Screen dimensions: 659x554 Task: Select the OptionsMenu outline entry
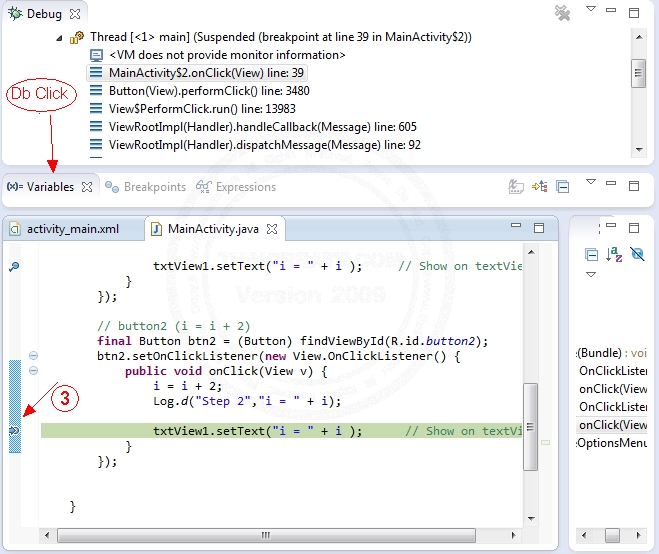tap(611, 443)
